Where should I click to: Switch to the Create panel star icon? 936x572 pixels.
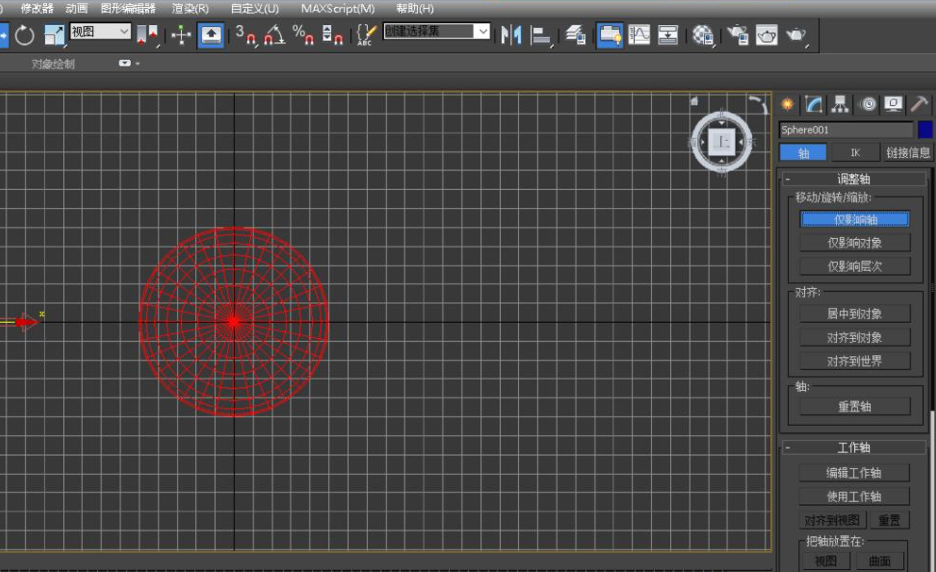(x=788, y=104)
